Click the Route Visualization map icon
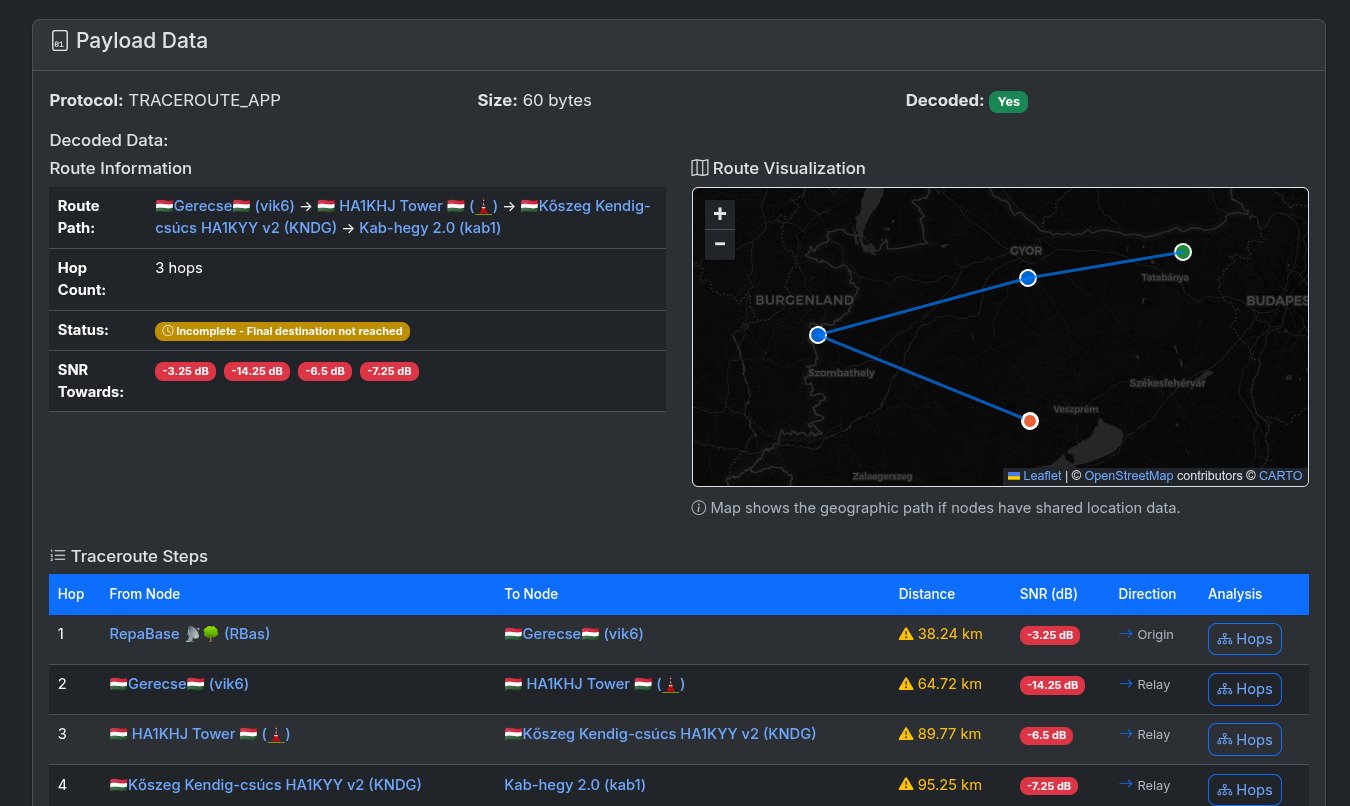Screen dimensions: 1350x806 pos(700,168)
